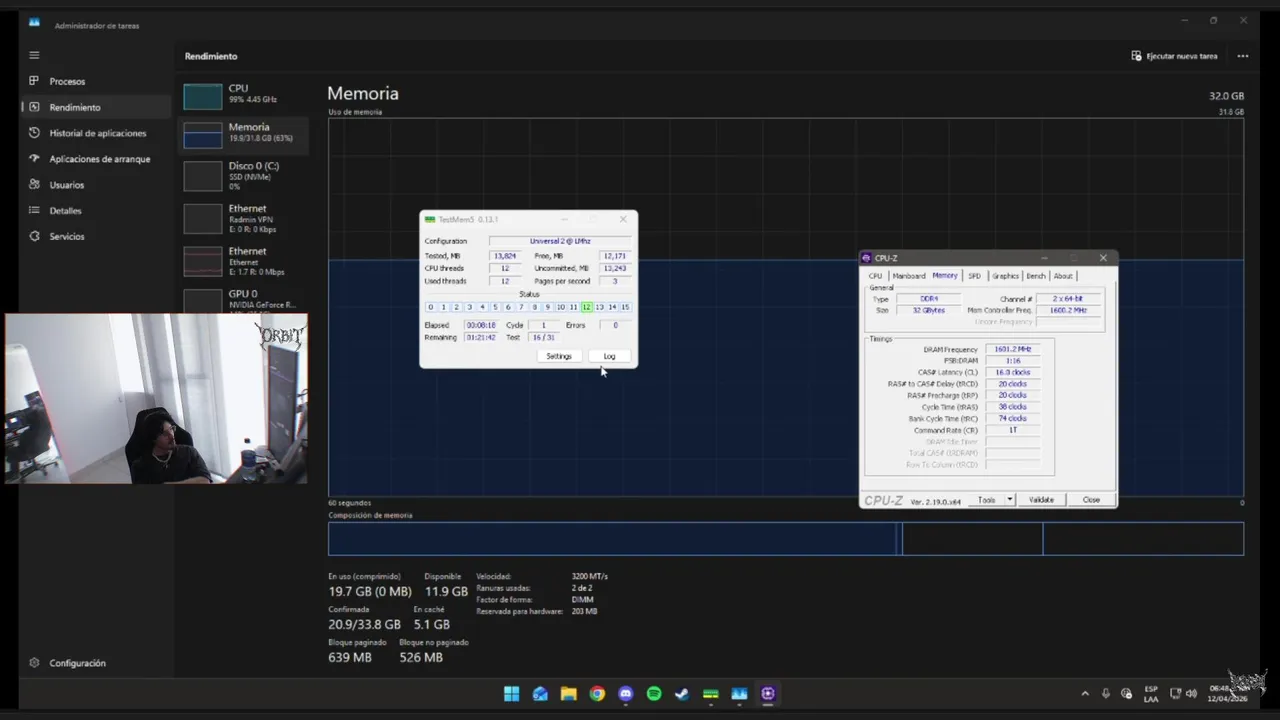
Task: Click the memory composition bar
Action: coord(786,539)
